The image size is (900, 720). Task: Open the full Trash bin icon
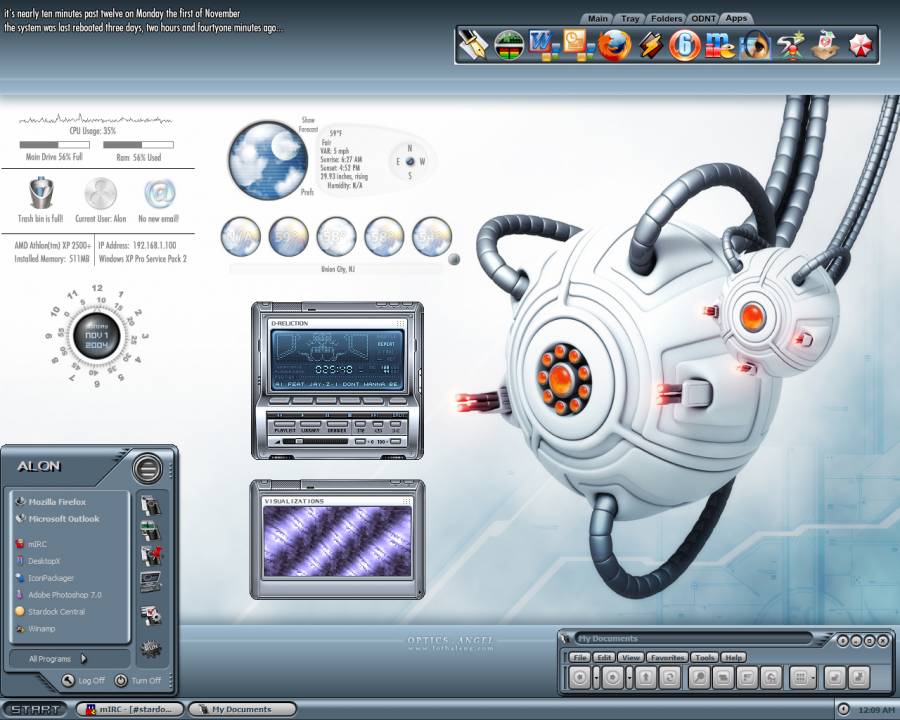(41, 193)
